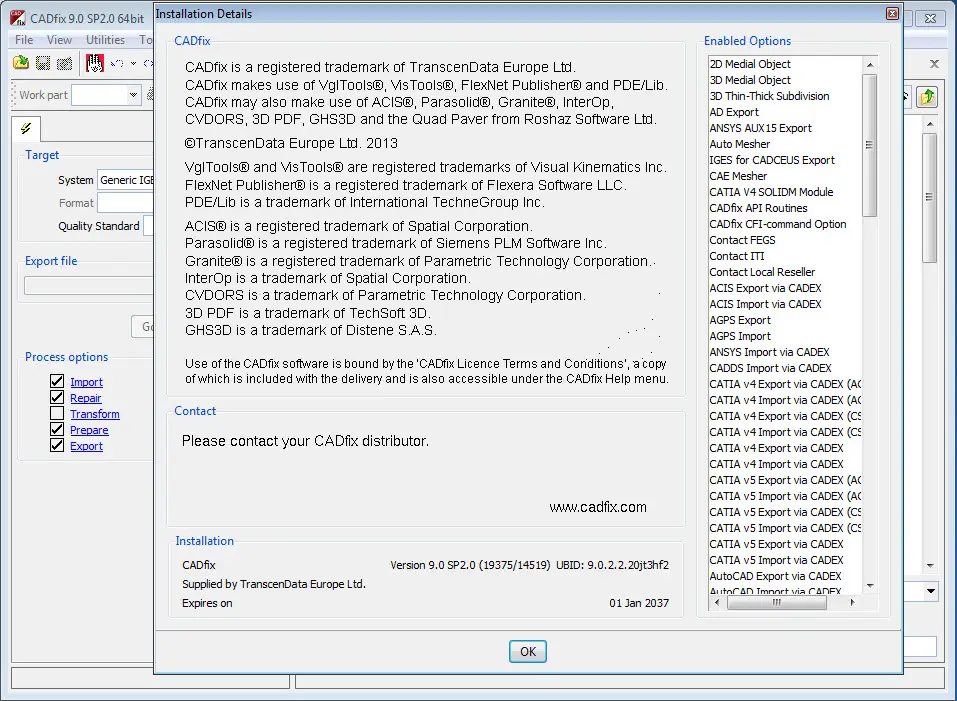Click the Format input field
Screen dimensions: 957x701
click(x=126, y=203)
